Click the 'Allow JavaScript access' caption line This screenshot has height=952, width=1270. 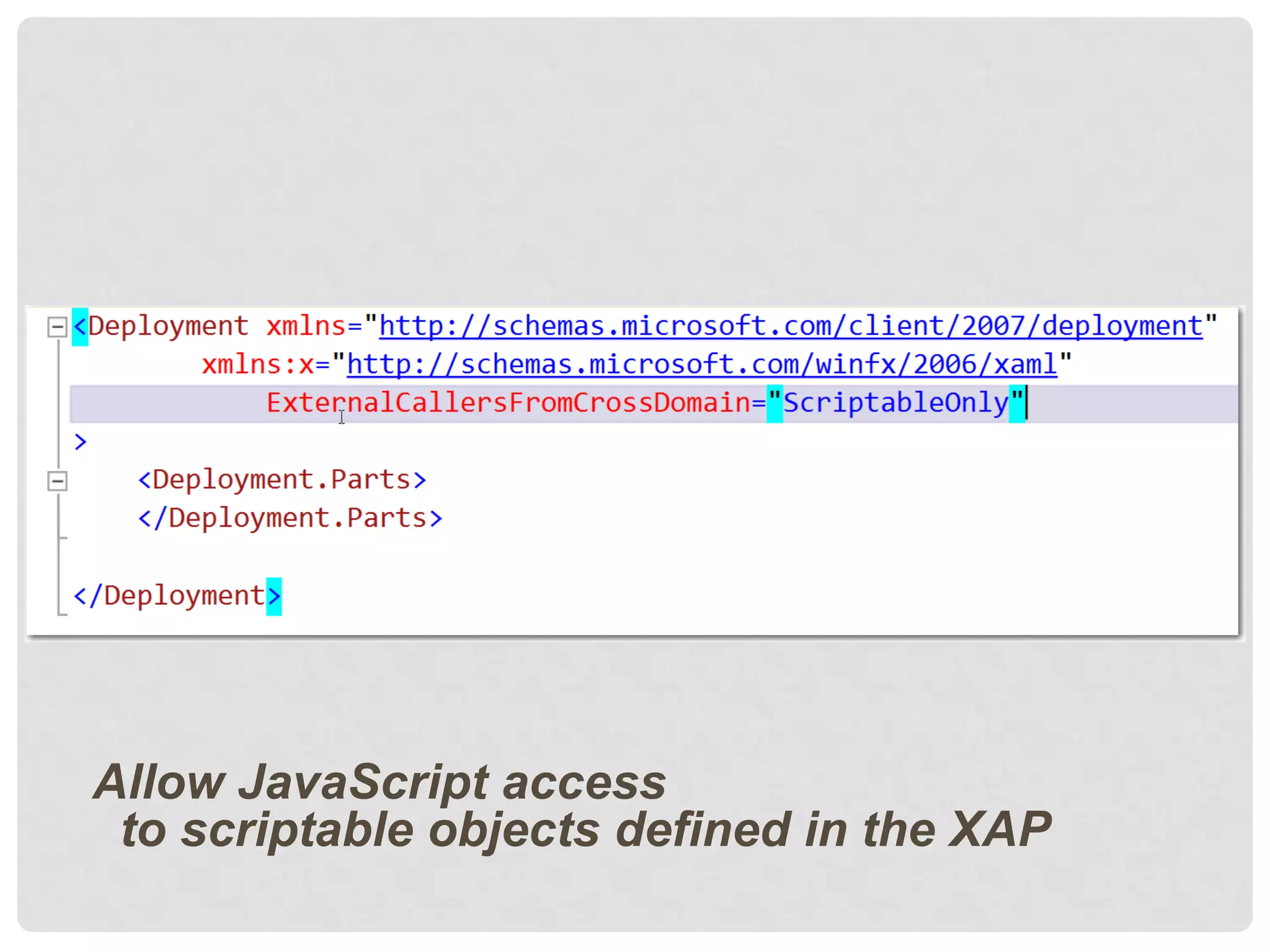pos(380,782)
